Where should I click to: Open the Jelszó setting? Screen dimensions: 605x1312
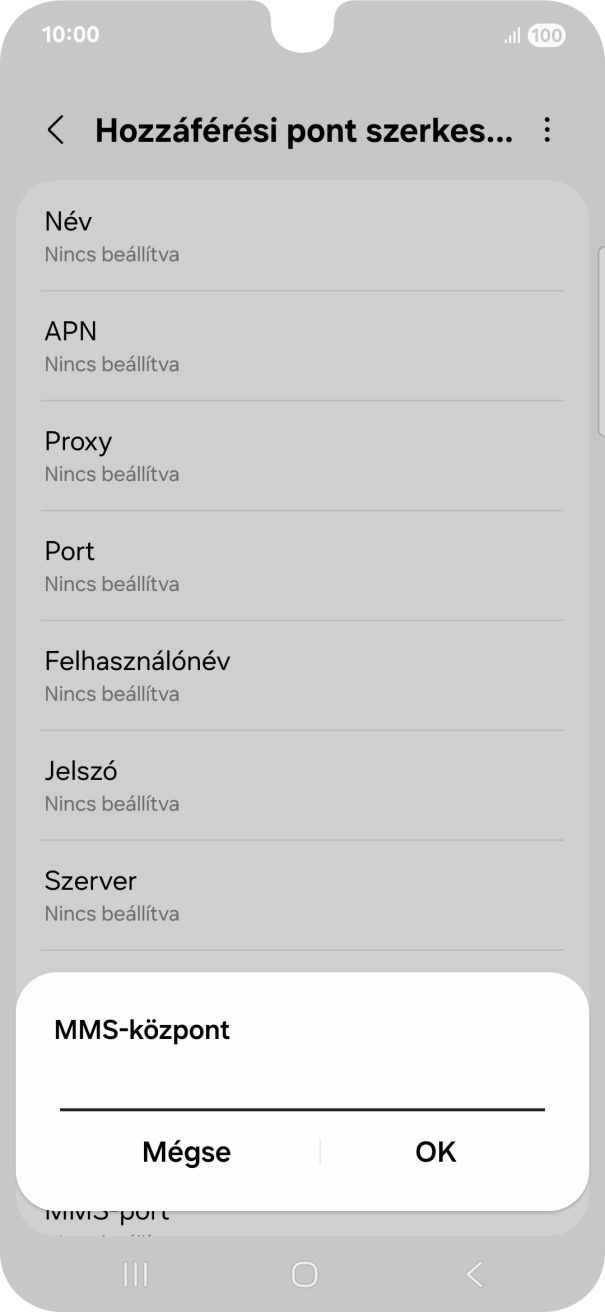click(x=300, y=785)
